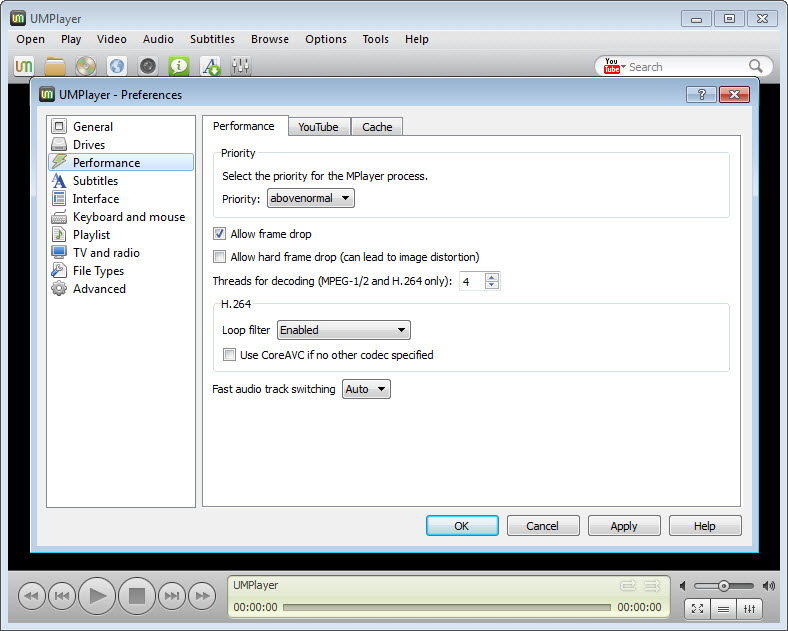Image resolution: width=788 pixels, height=631 pixels.
Task: Open the Subtitles menu
Action: (212, 39)
